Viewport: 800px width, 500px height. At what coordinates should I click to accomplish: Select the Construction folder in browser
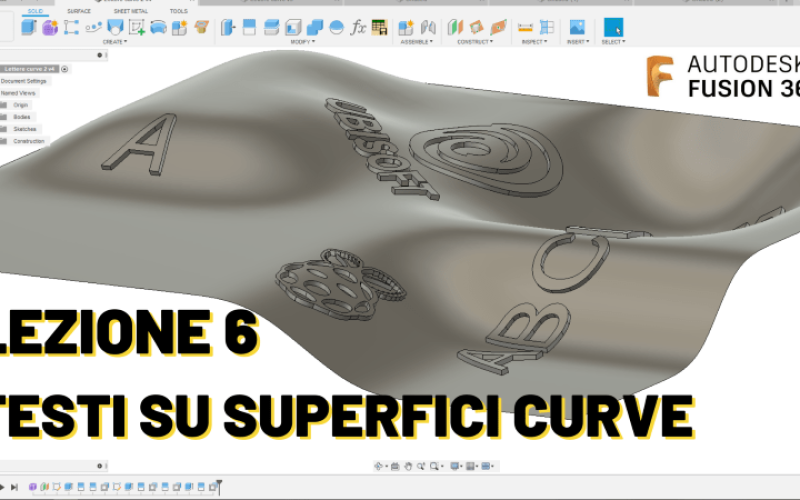(29, 141)
